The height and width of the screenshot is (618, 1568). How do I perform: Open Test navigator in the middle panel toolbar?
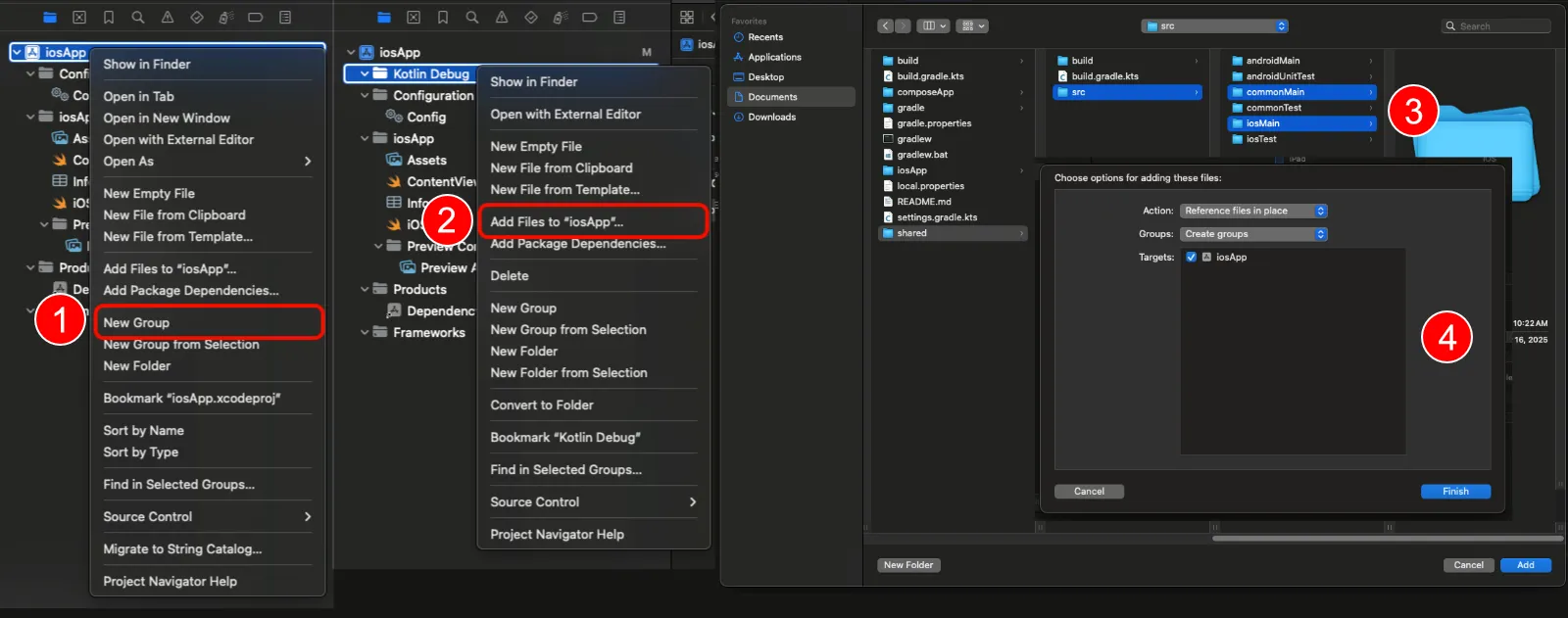531,18
